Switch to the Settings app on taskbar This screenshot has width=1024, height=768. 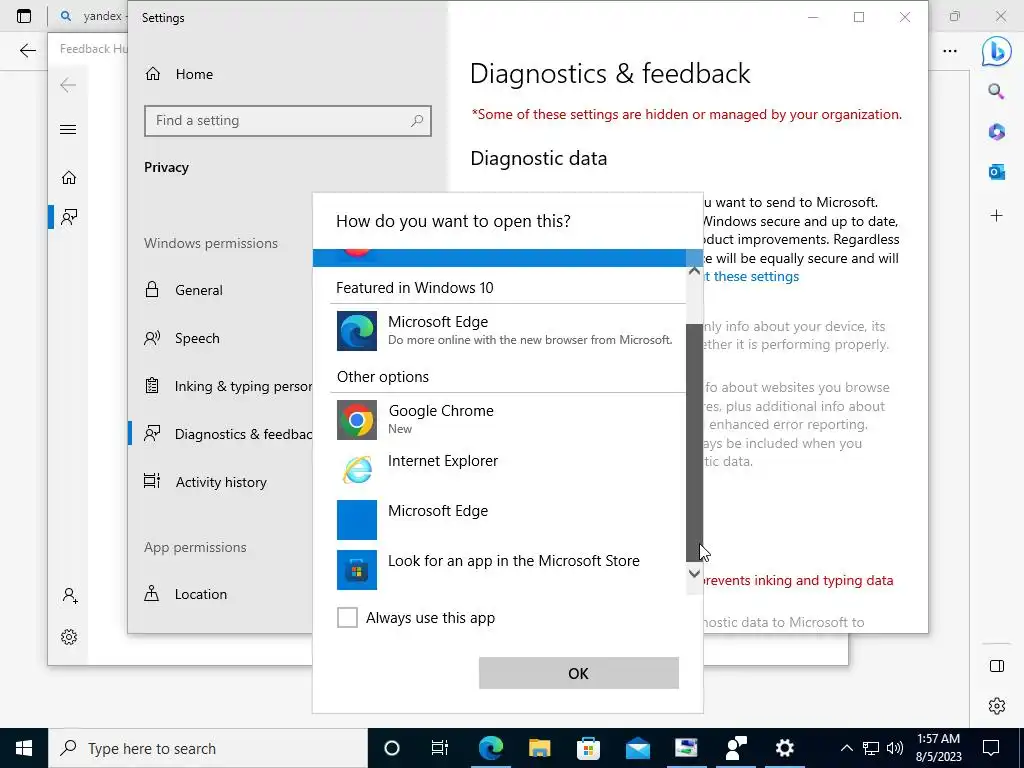click(x=784, y=748)
